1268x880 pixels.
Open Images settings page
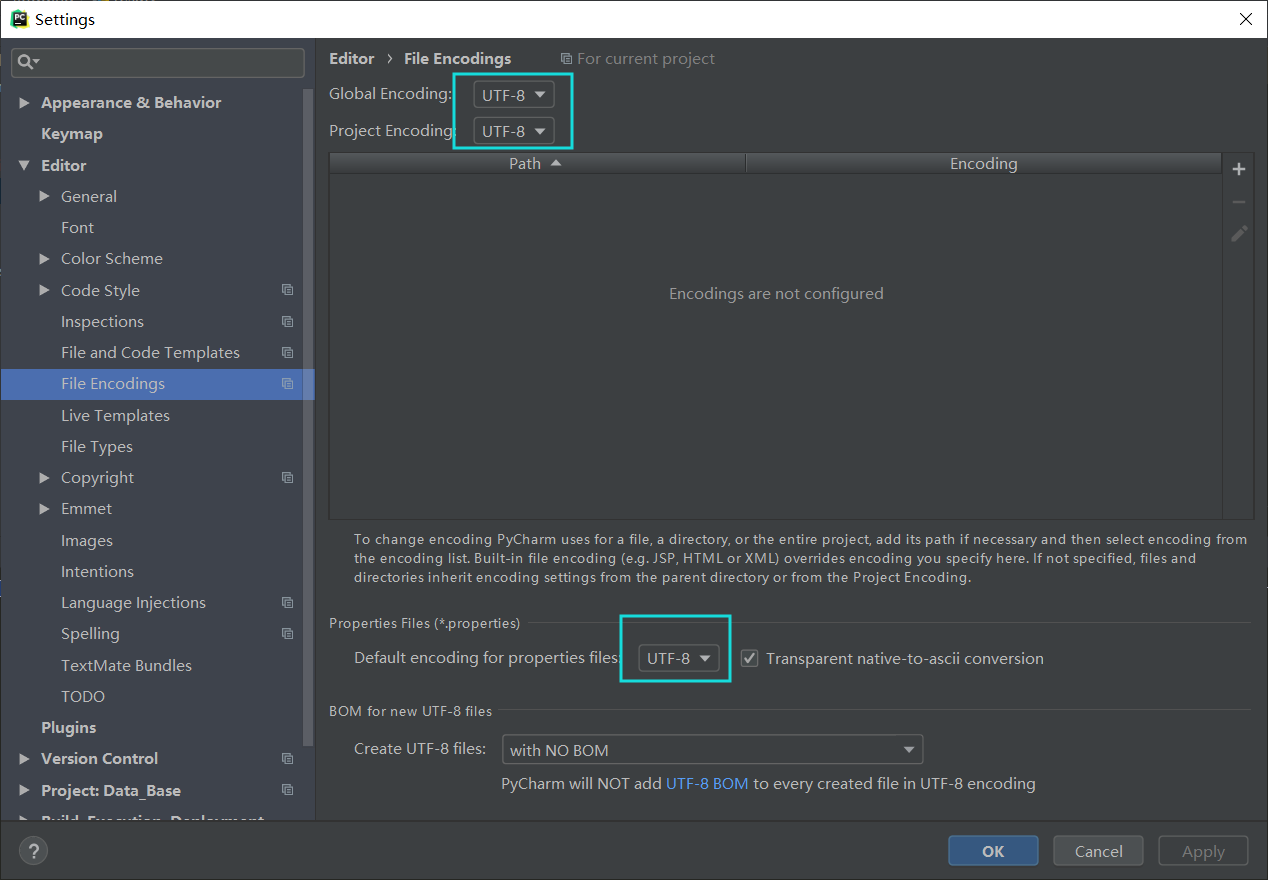click(87, 540)
